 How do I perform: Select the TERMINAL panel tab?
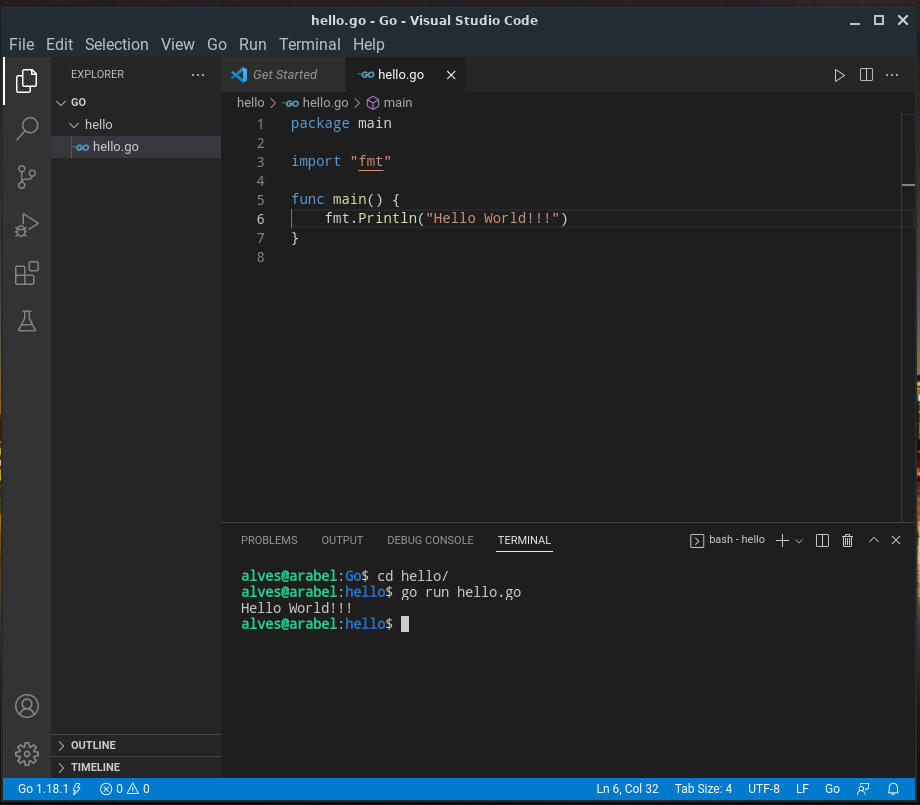coord(525,540)
